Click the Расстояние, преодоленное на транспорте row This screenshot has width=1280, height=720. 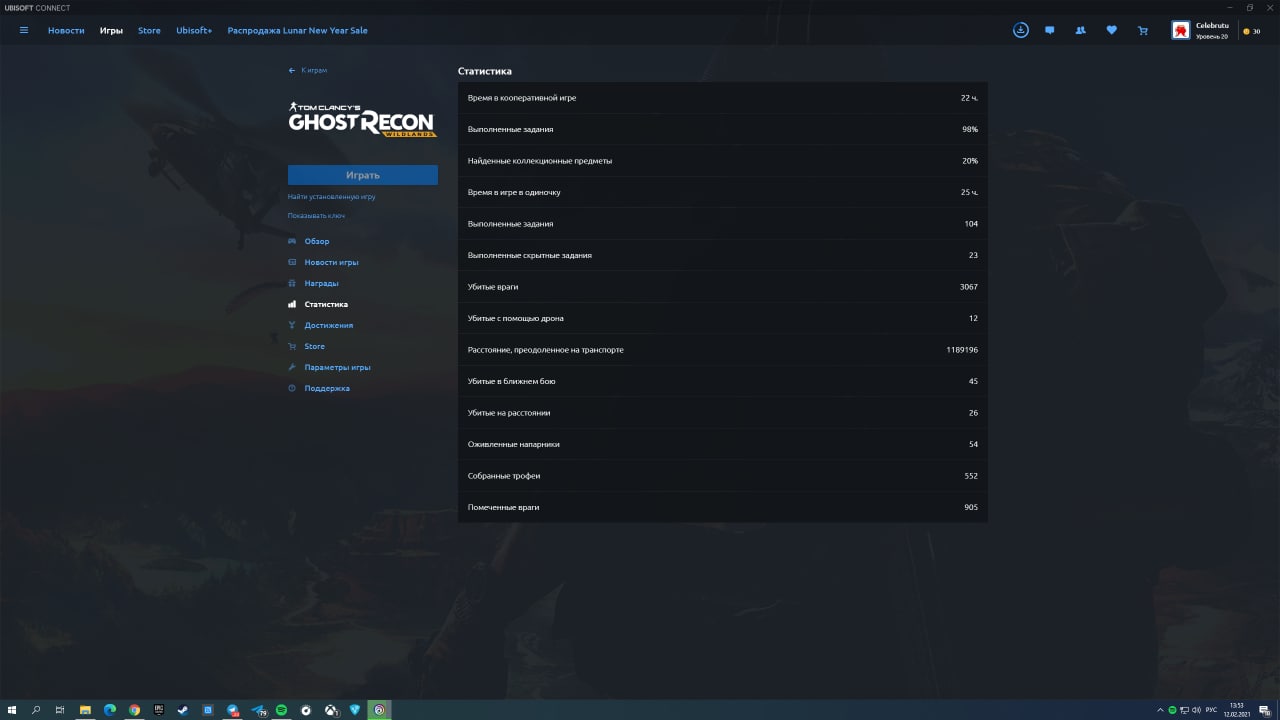coord(723,350)
